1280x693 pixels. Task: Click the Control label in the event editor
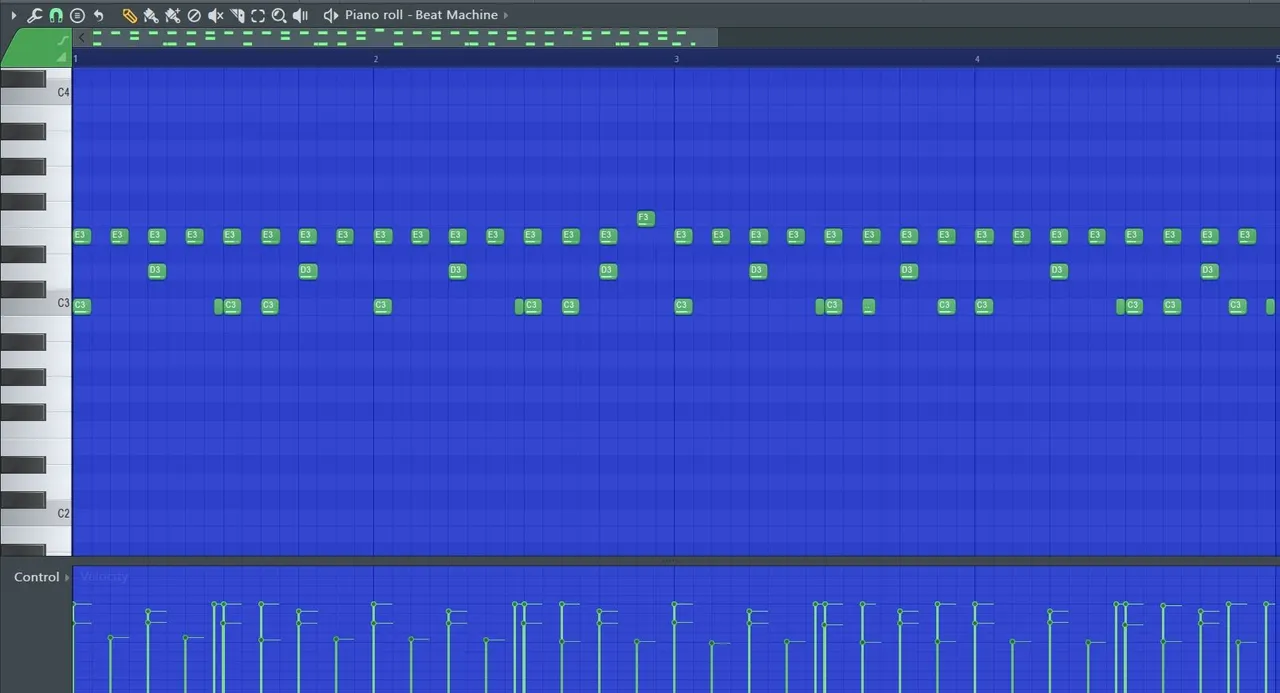(36, 577)
